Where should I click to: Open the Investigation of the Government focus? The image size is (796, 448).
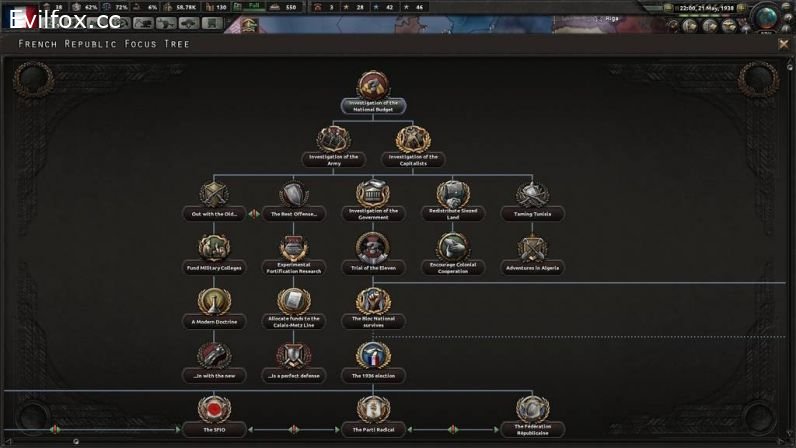coord(373,196)
